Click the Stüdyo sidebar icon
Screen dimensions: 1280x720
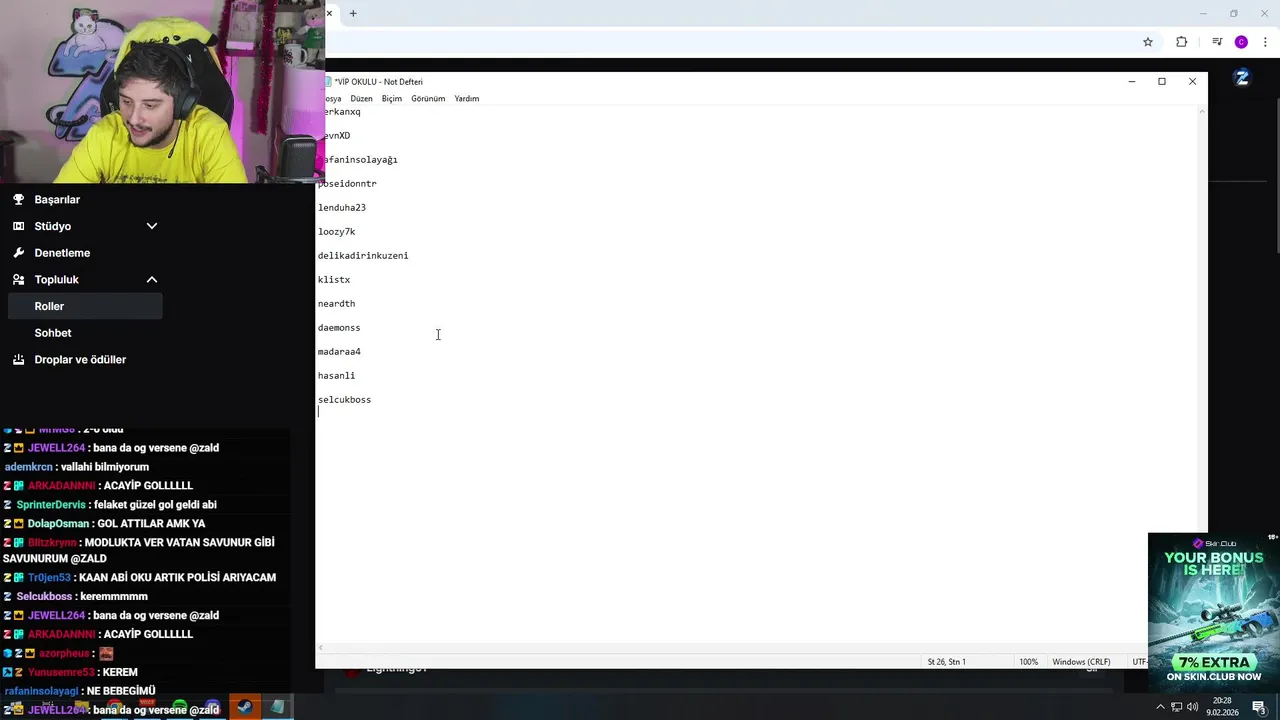click(18, 226)
